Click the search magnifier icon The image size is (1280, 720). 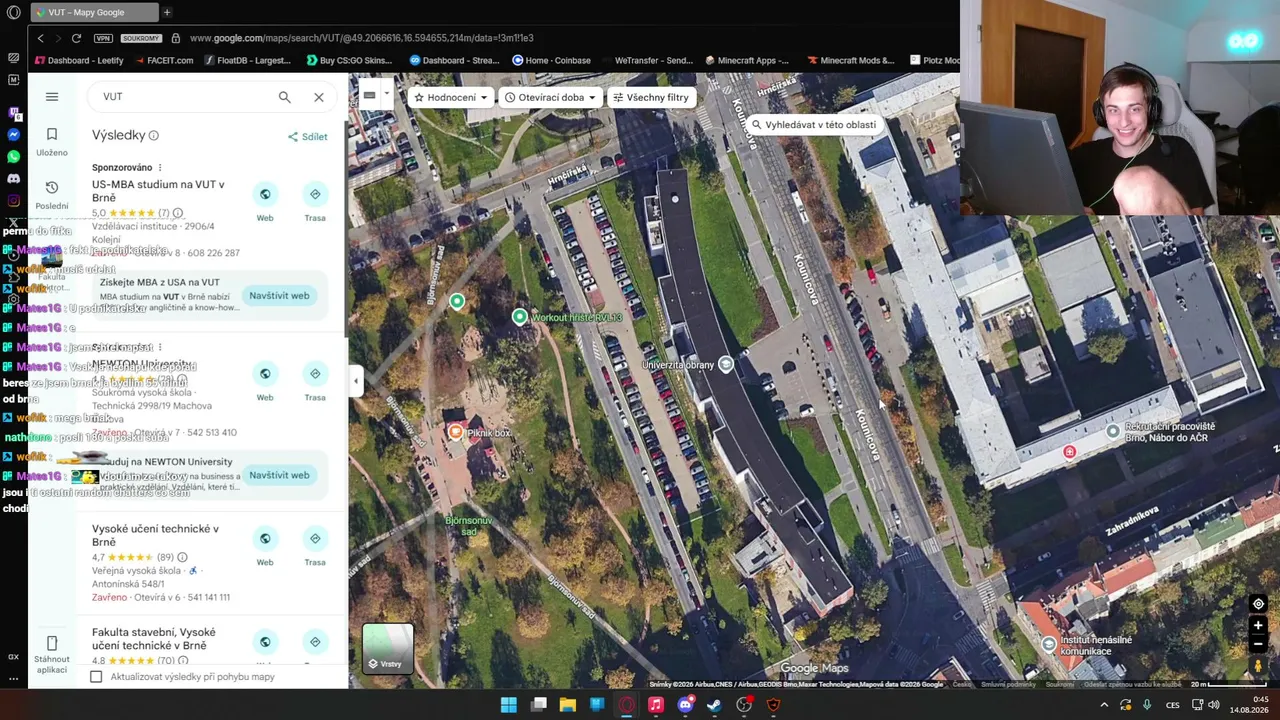click(x=285, y=97)
